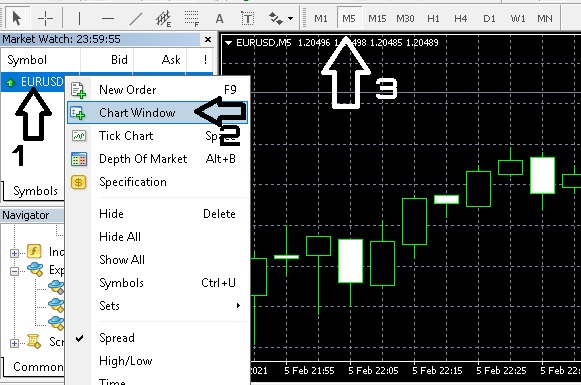The width and height of the screenshot is (581, 385).
Task: Activate the crosshair tool
Action: click(45, 18)
